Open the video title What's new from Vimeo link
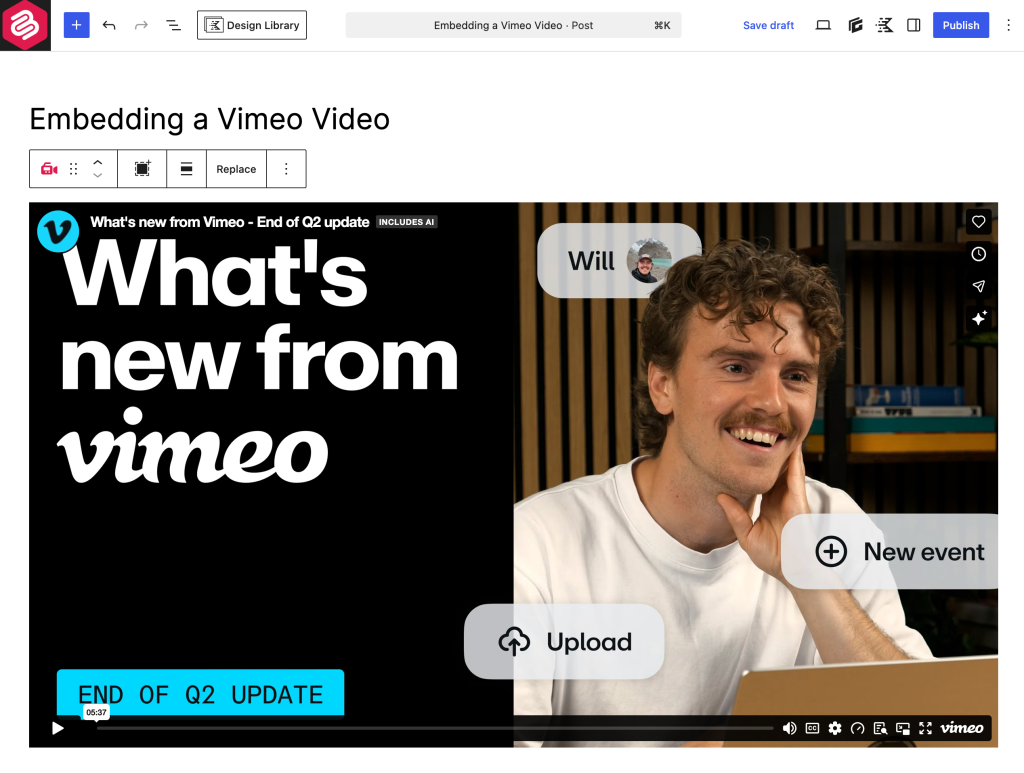Image resolution: width=1024 pixels, height=773 pixels. coord(229,222)
